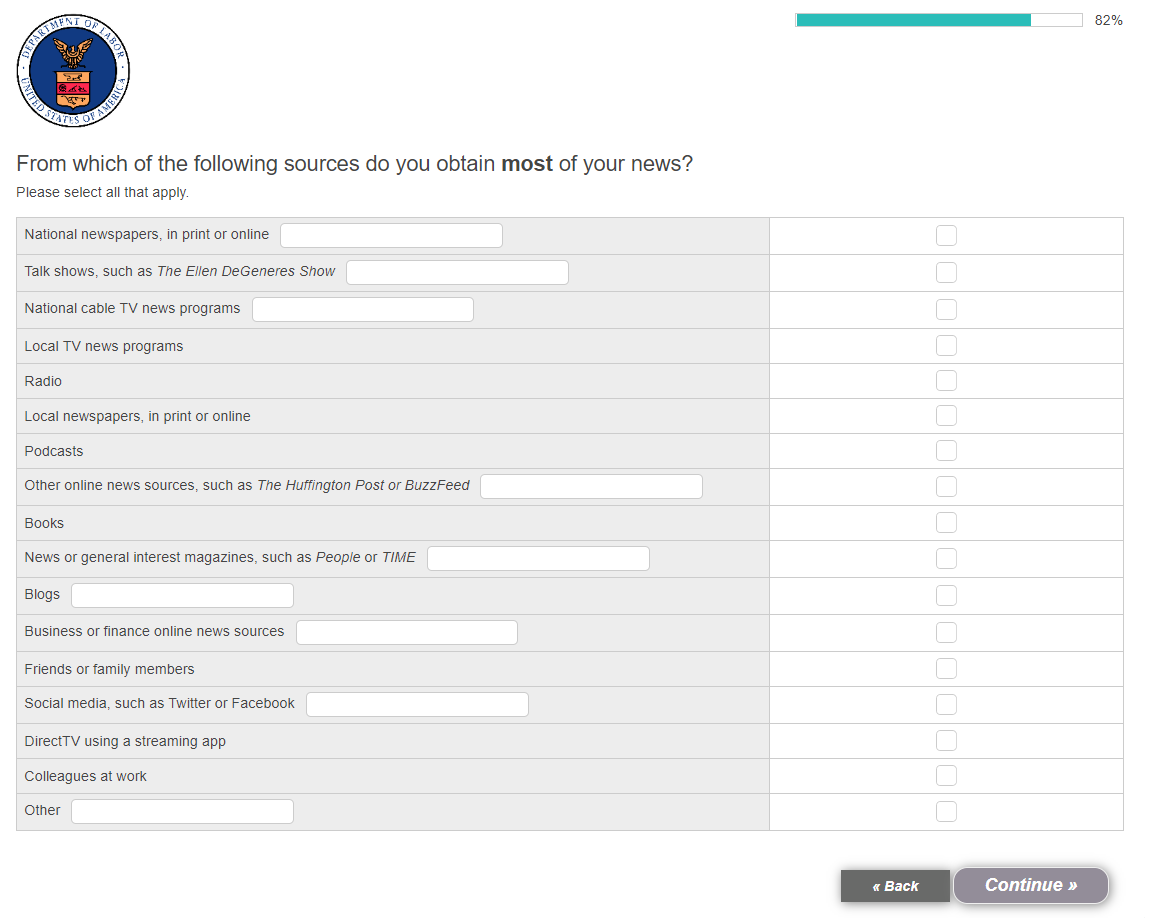Focus the National newspapers text field
The image size is (1149, 918).
pyautogui.click(x=391, y=236)
